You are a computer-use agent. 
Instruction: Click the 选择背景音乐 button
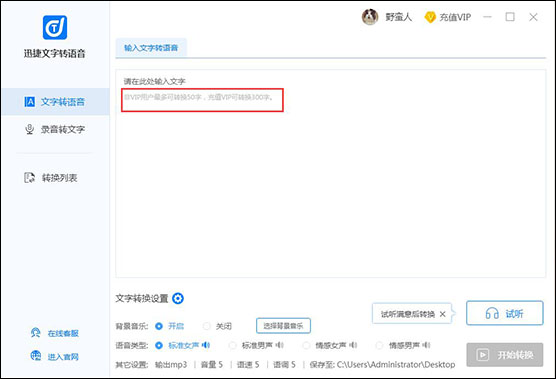283,326
